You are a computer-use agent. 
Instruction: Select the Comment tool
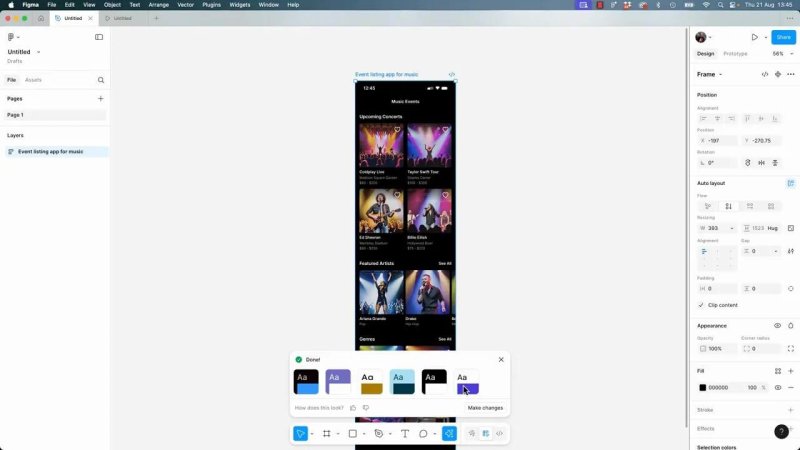(423, 434)
